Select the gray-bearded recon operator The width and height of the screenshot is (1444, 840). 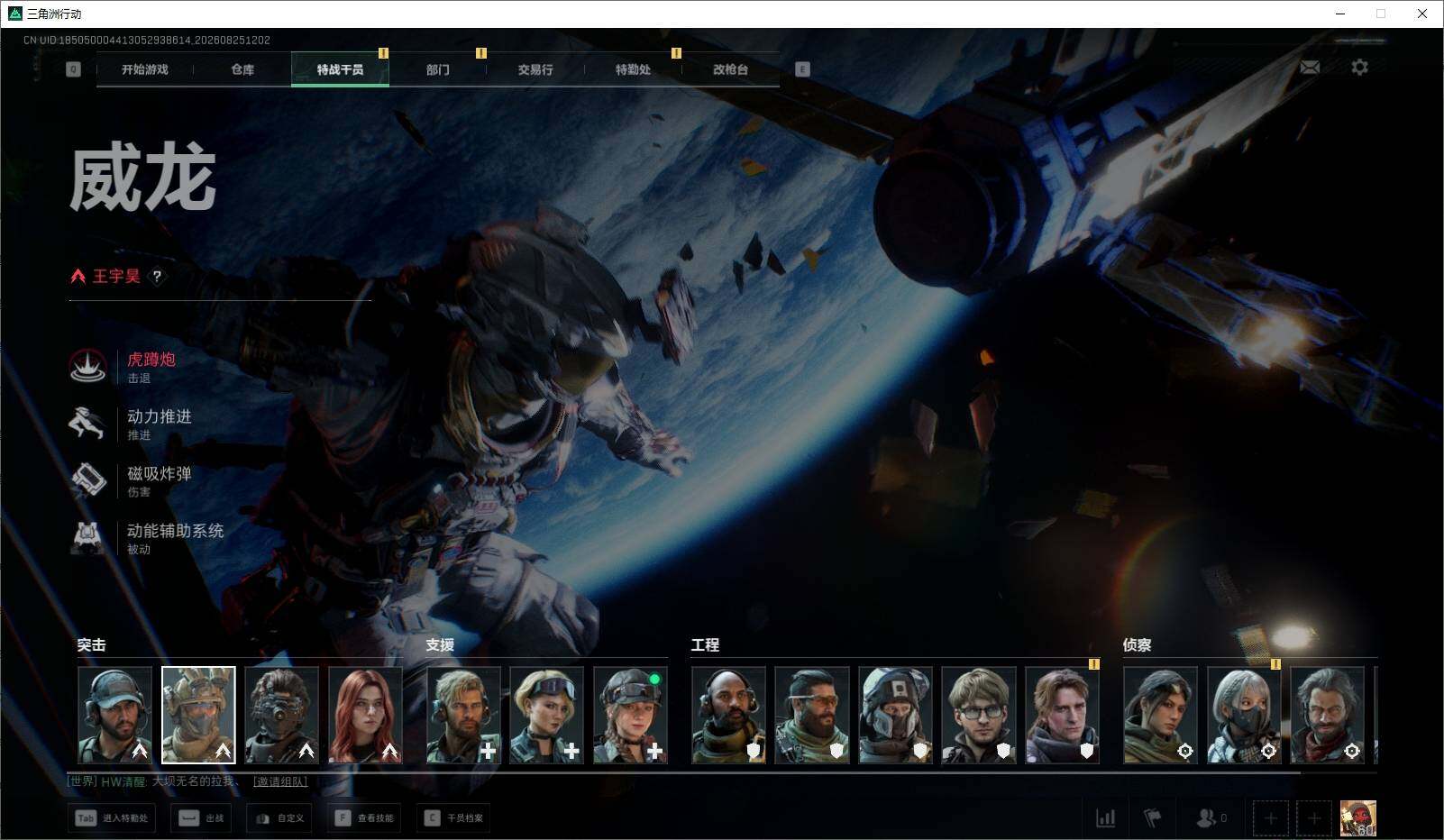[x=1328, y=716]
